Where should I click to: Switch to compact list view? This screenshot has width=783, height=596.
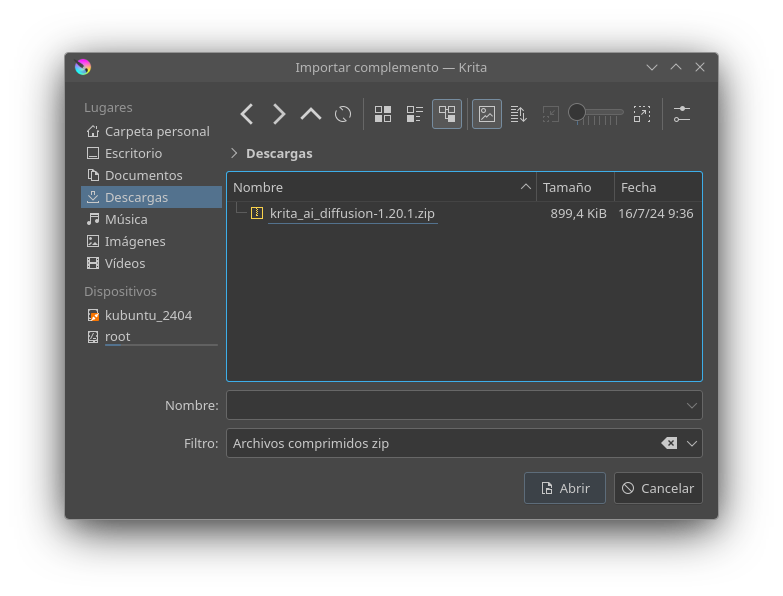[415, 114]
